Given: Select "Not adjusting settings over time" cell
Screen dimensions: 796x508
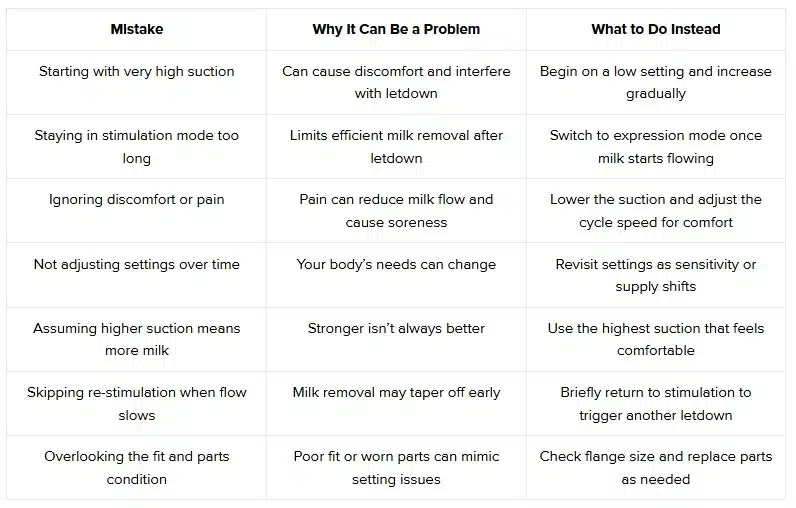Looking at the screenshot, I should pyautogui.click(x=136, y=264).
